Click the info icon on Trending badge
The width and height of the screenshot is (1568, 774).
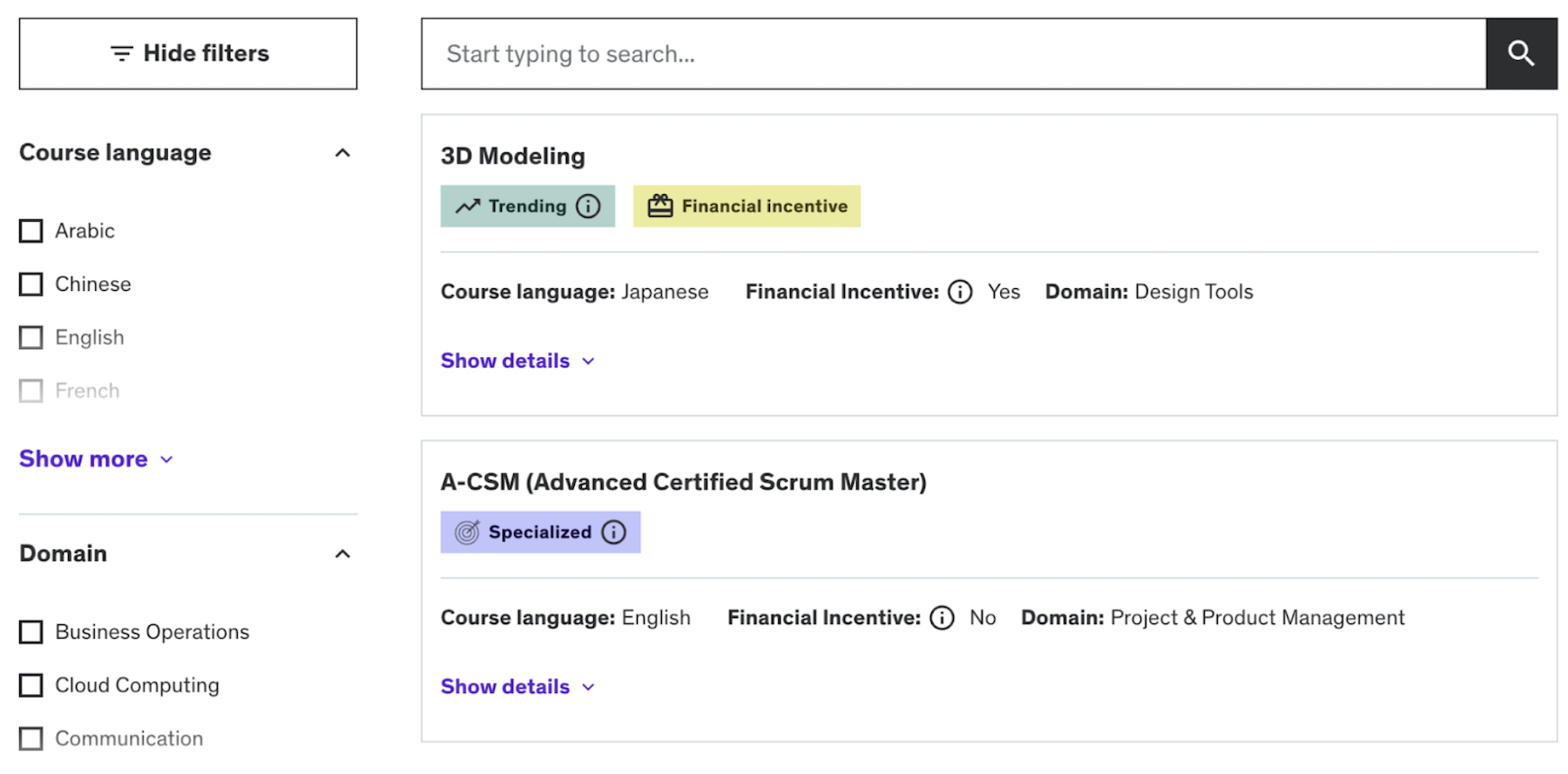tap(589, 206)
